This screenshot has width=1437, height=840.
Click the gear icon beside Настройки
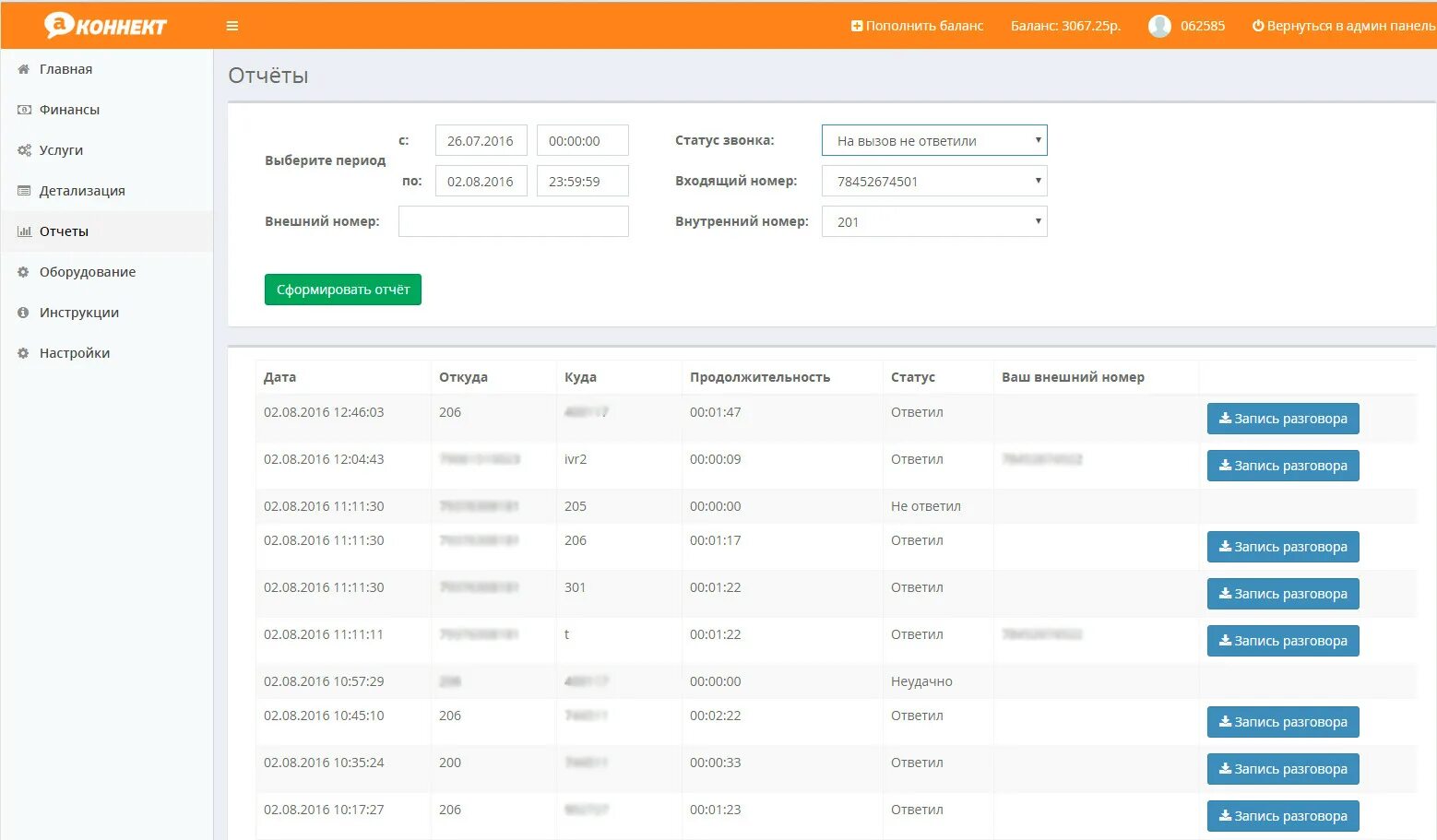(23, 353)
